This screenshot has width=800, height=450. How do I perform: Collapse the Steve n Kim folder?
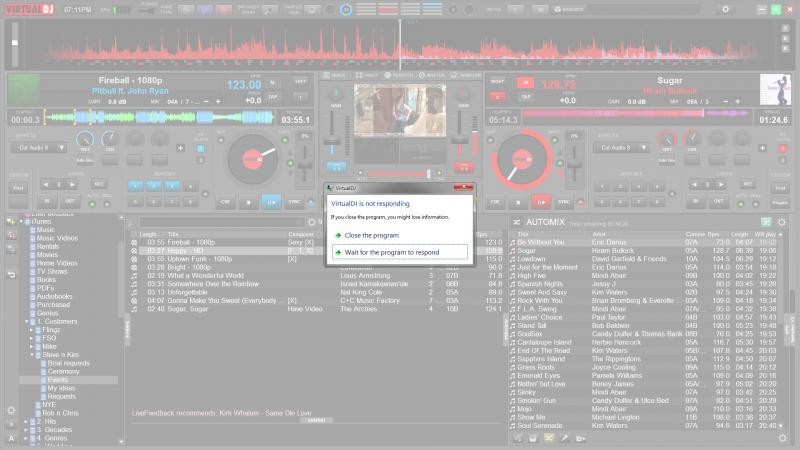(x=32, y=355)
